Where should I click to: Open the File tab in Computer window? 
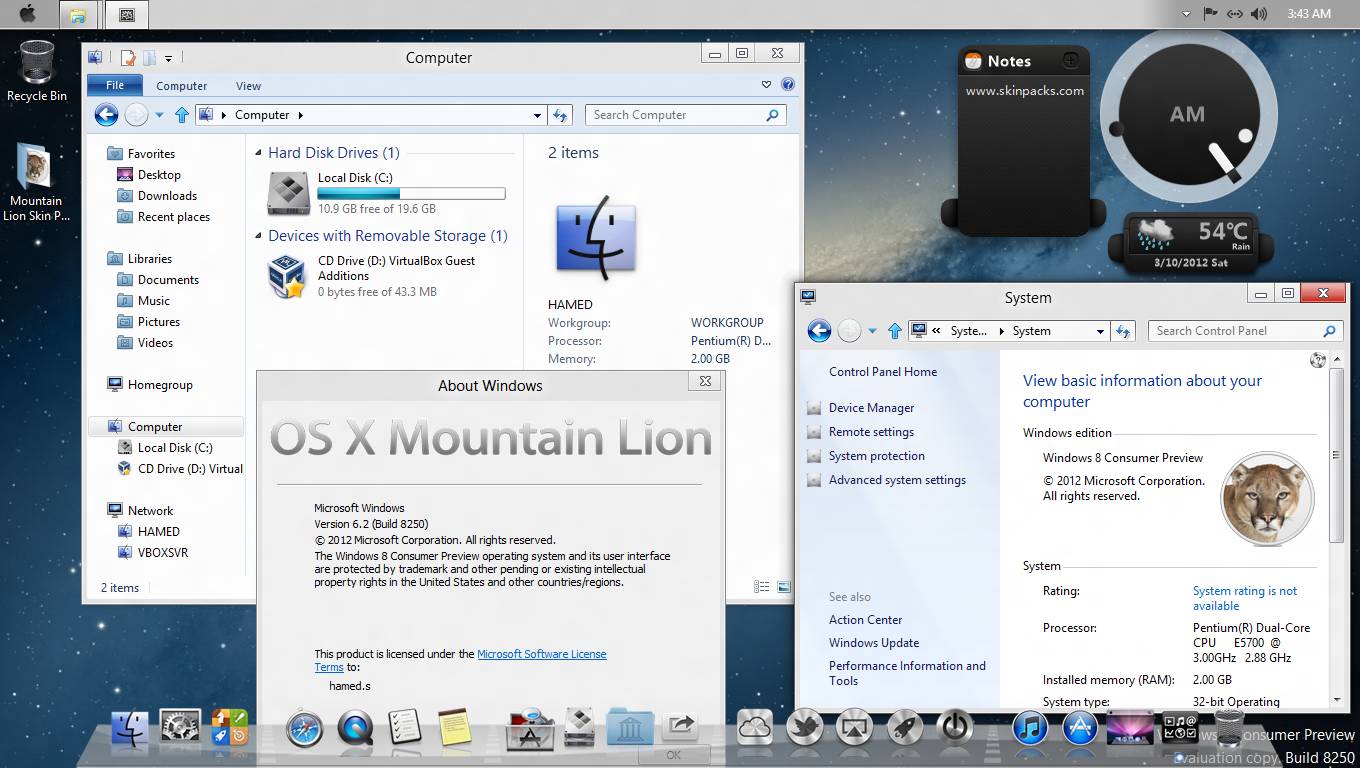(115, 85)
